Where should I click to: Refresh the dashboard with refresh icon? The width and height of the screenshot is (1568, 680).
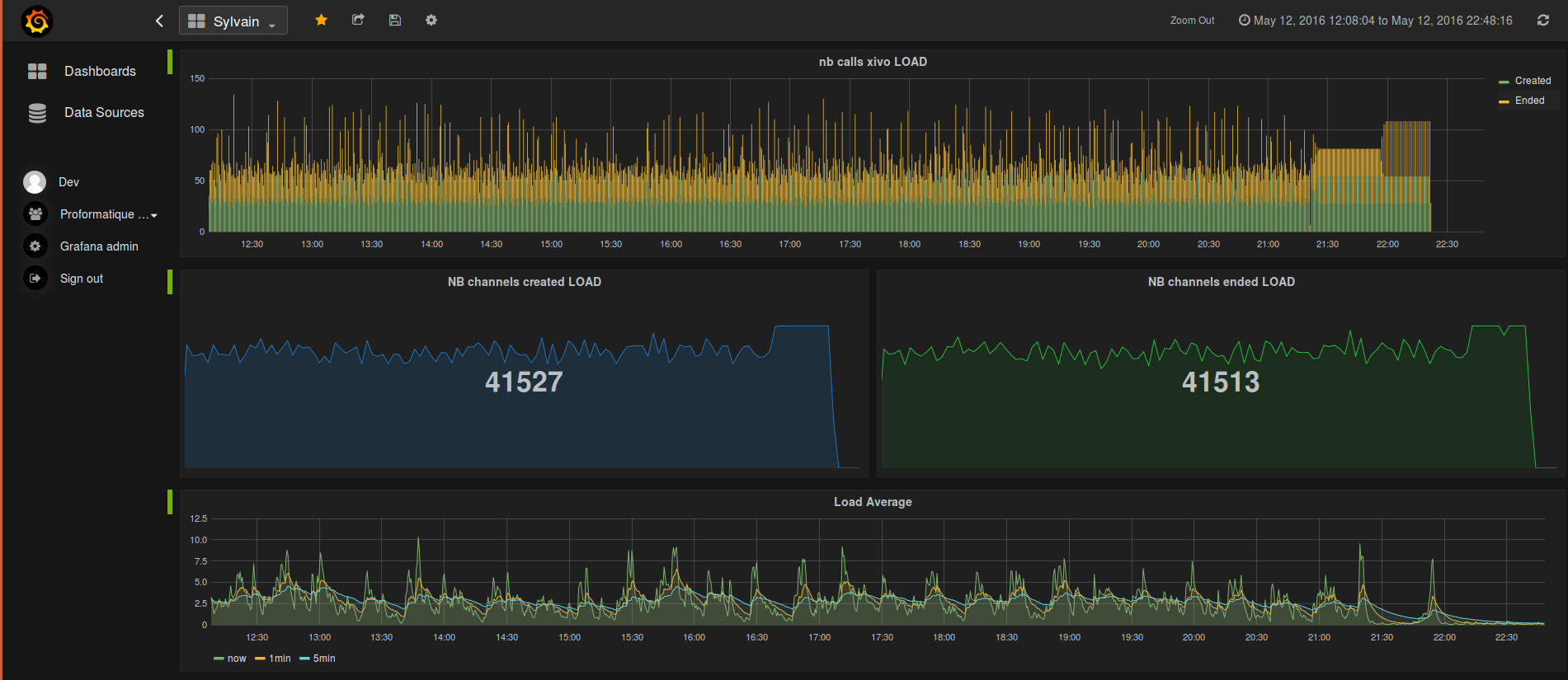click(1543, 21)
